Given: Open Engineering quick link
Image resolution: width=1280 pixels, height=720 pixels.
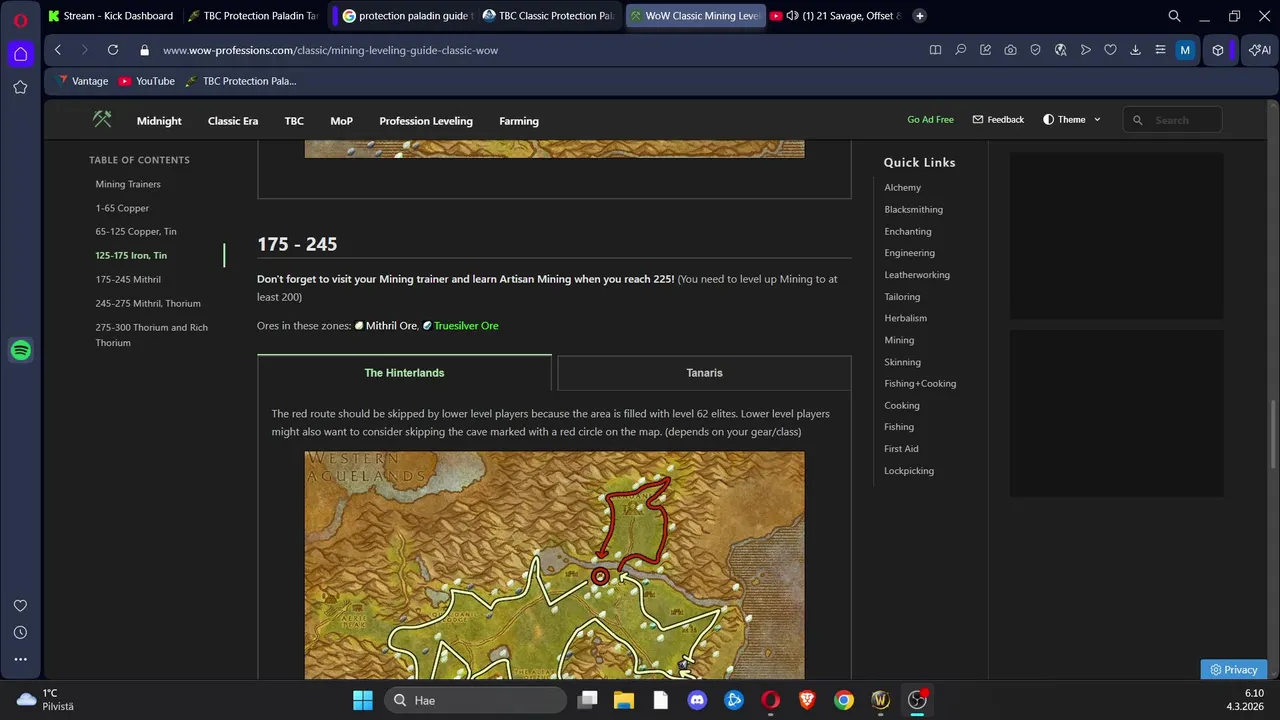Looking at the screenshot, I should click(909, 253).
